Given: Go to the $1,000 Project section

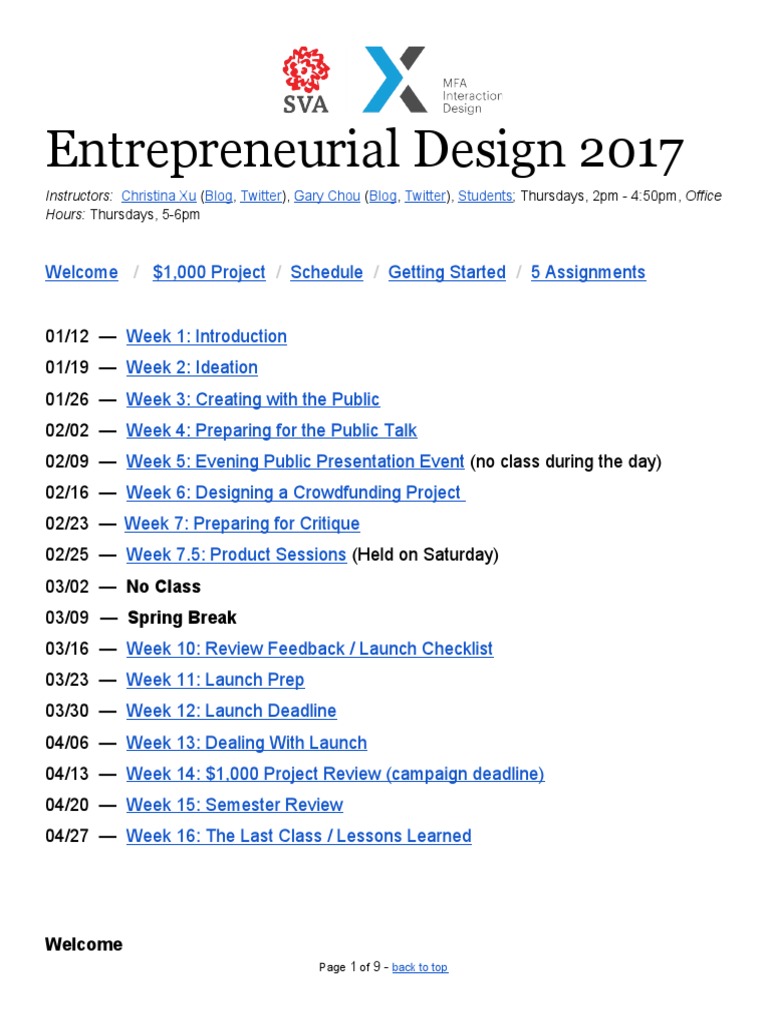Looking at the screenshot, I should pos(209,272).
